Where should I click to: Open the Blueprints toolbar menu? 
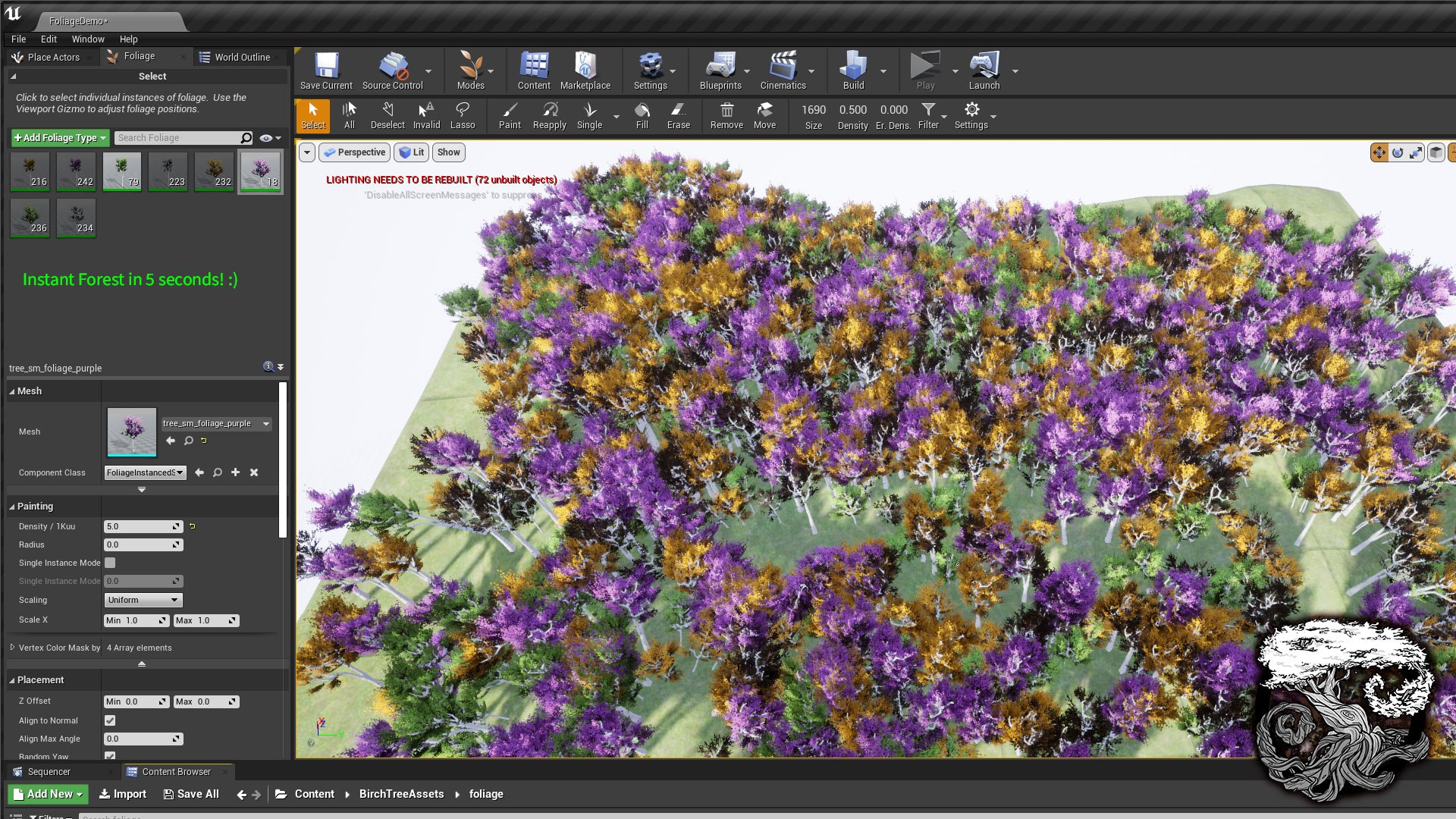[x=720, y=71]
